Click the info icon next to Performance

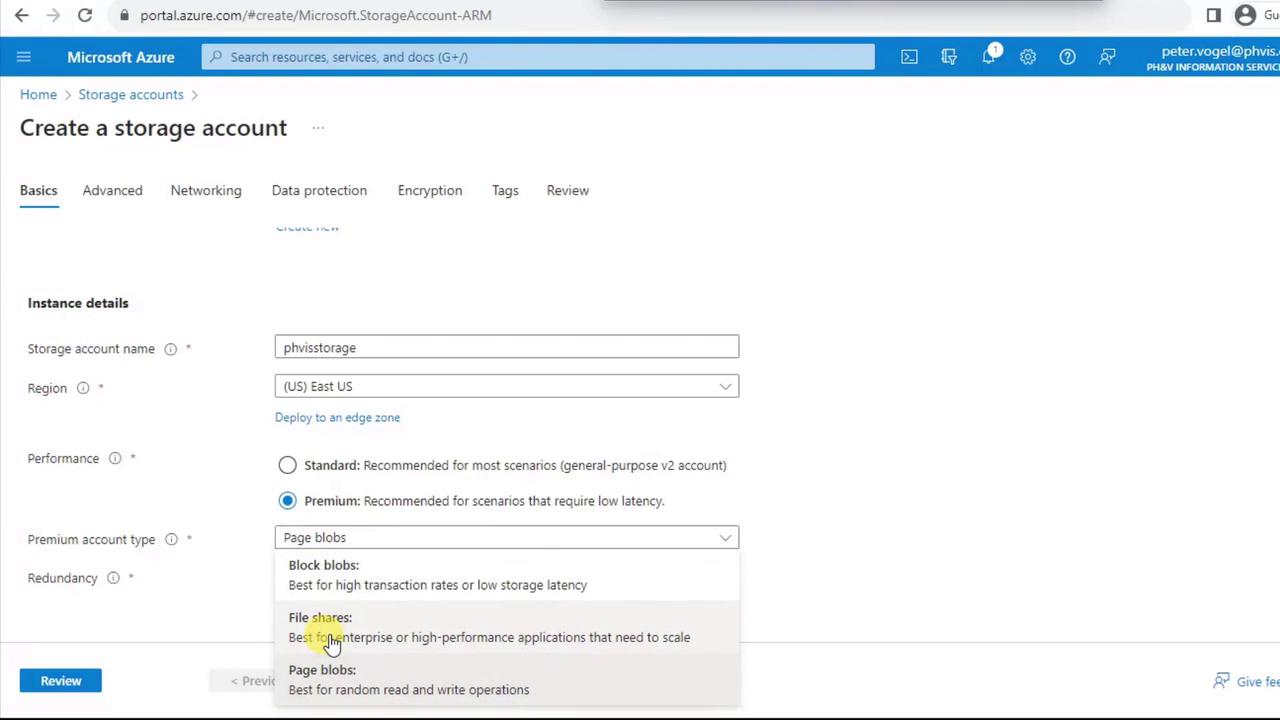pos(115,458)
